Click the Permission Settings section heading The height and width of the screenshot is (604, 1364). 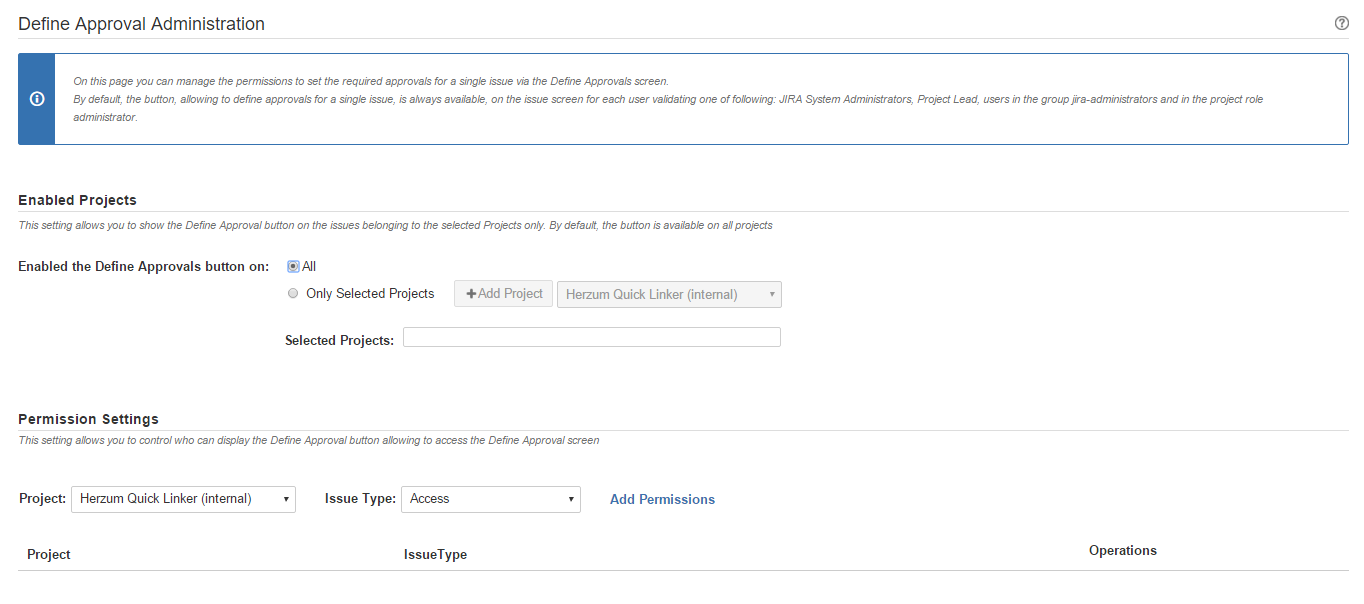point(88,419)
